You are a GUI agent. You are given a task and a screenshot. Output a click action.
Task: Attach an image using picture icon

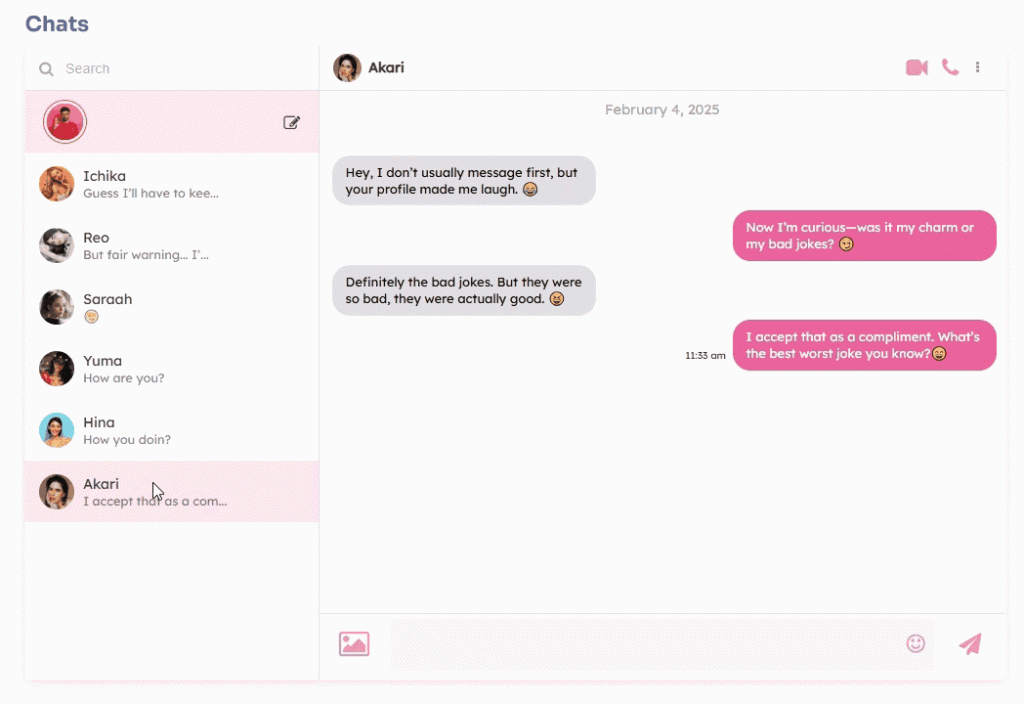[354, 644]
